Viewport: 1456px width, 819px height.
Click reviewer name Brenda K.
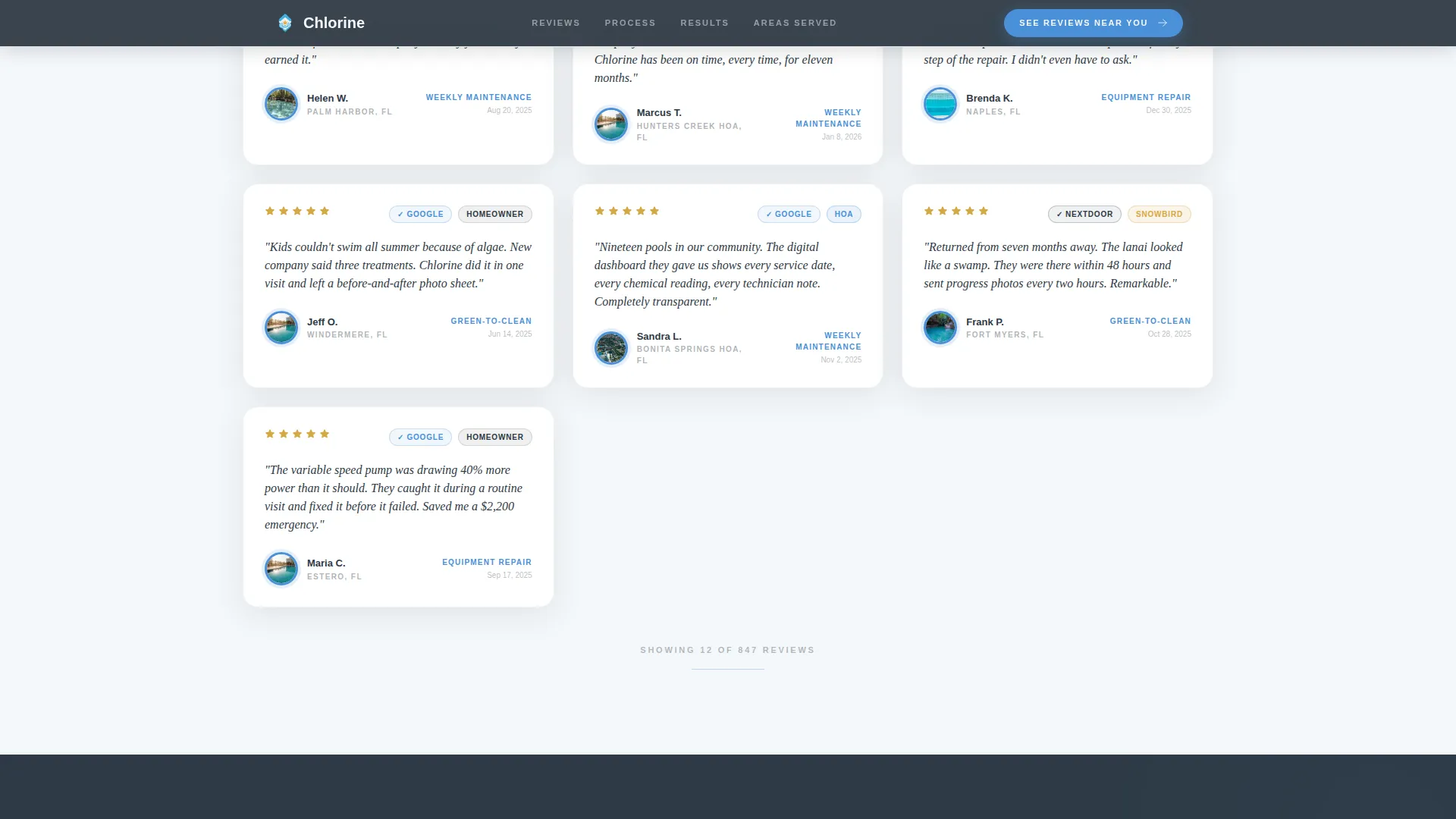point(989,99)
